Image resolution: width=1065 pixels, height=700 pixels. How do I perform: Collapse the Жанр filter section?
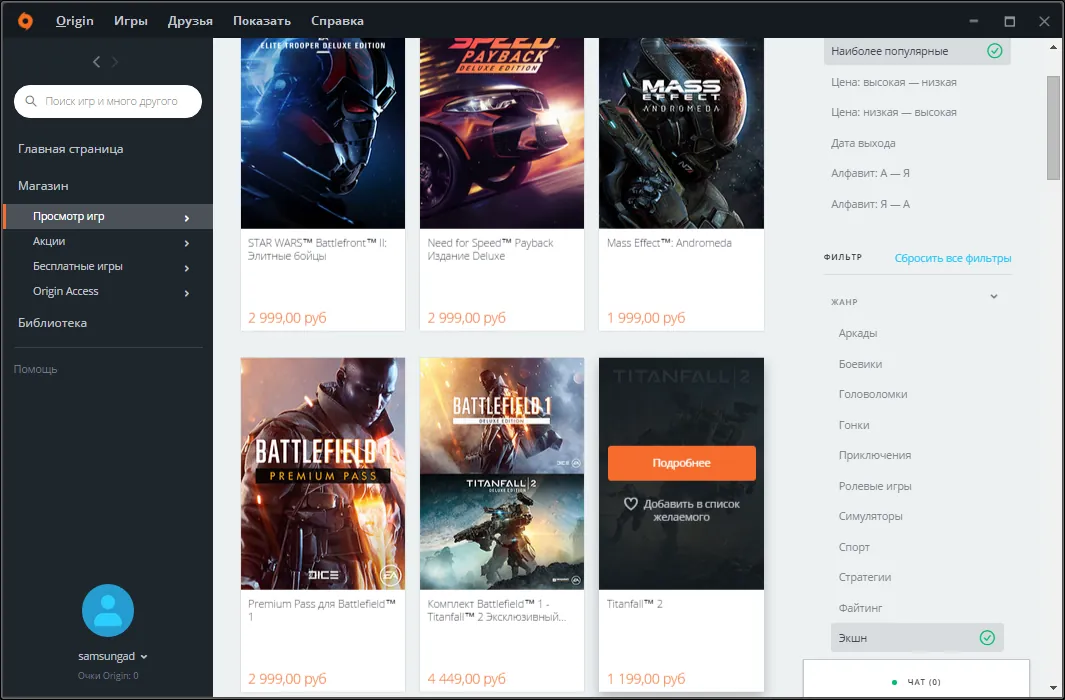(x=993, y=297)
